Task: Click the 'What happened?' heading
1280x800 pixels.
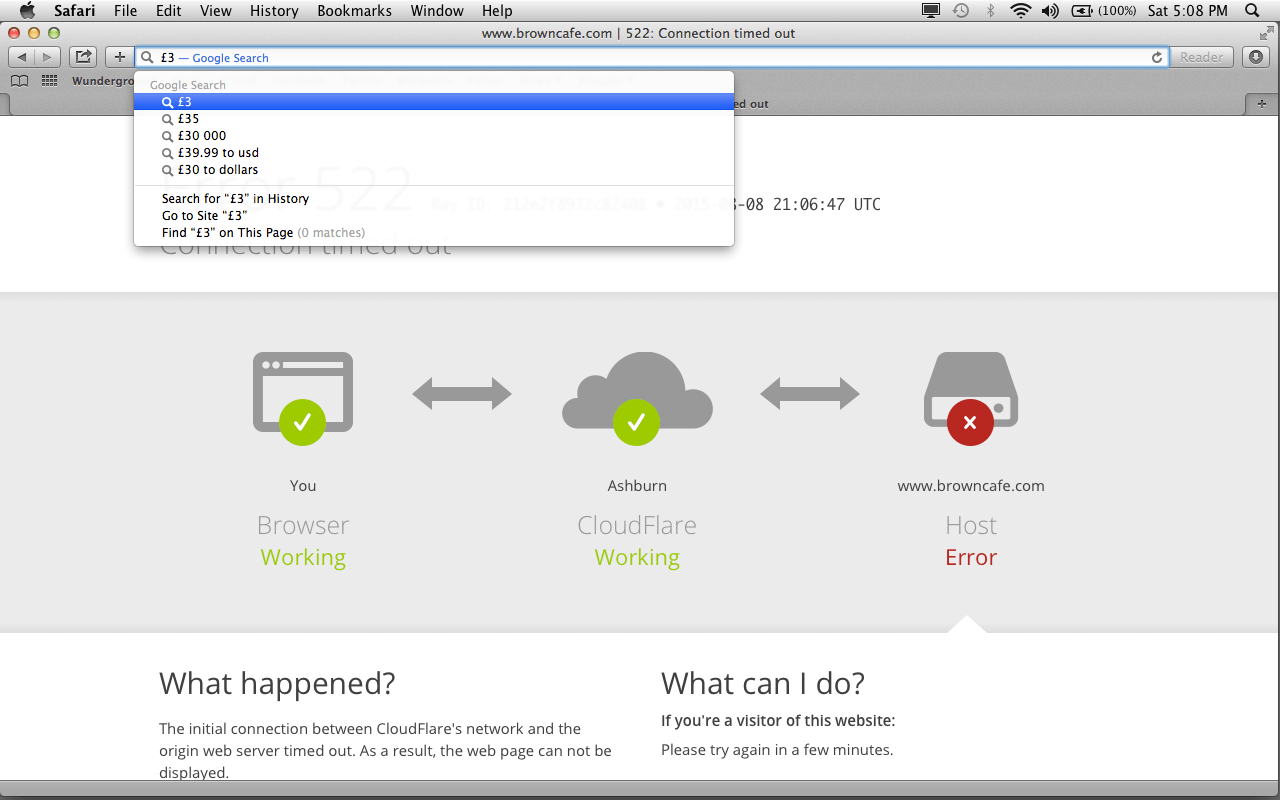Action: pyautogui.click(x=277, y=684)
